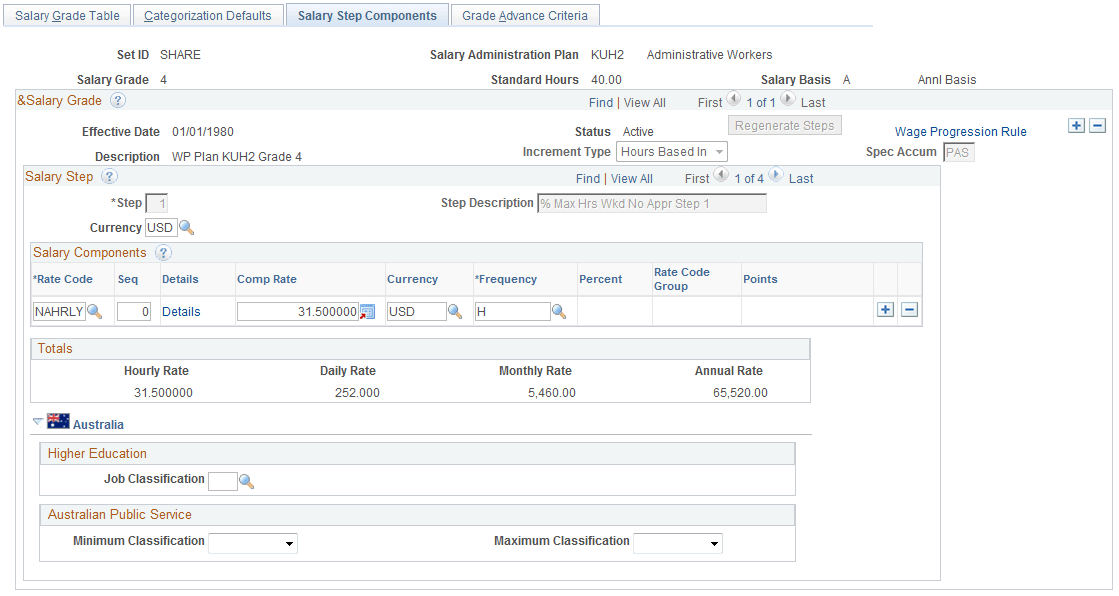This screenshot has height=596, width=1119.
Task: Click the Wage Progression Rule link
Action: pyautogui.click(x=960, y=131)
